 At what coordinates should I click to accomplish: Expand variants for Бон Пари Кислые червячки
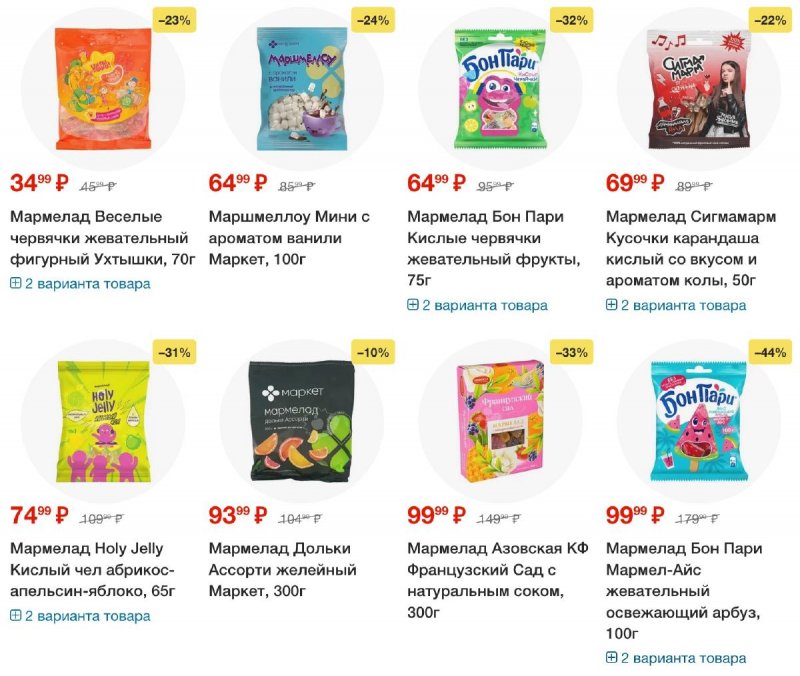pos(478,305)
